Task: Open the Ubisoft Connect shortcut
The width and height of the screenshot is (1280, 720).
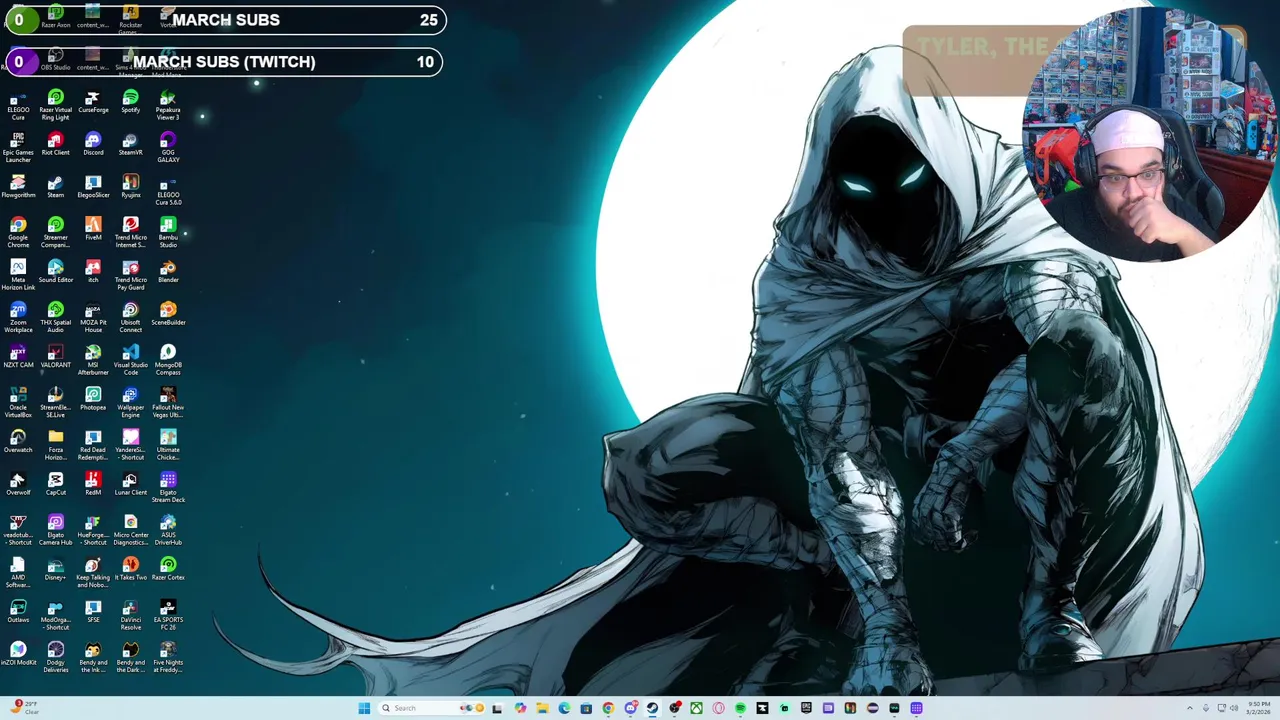Action: click(130, 318)
